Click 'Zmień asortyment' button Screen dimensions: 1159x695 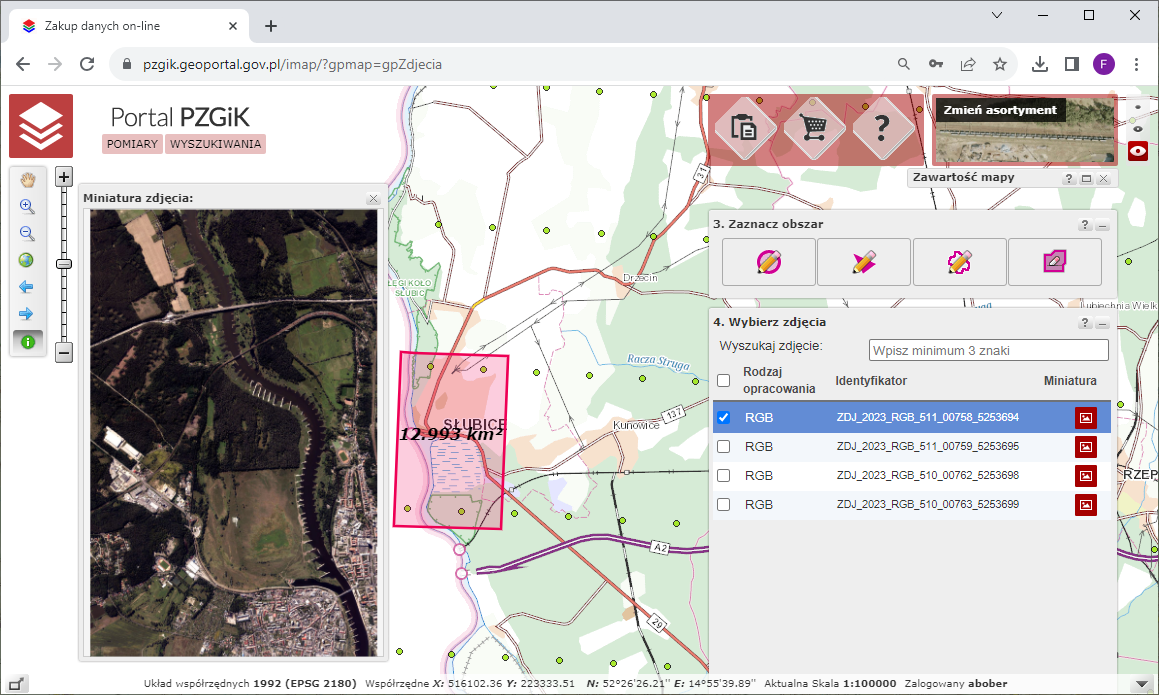[x=1000, y=110]
